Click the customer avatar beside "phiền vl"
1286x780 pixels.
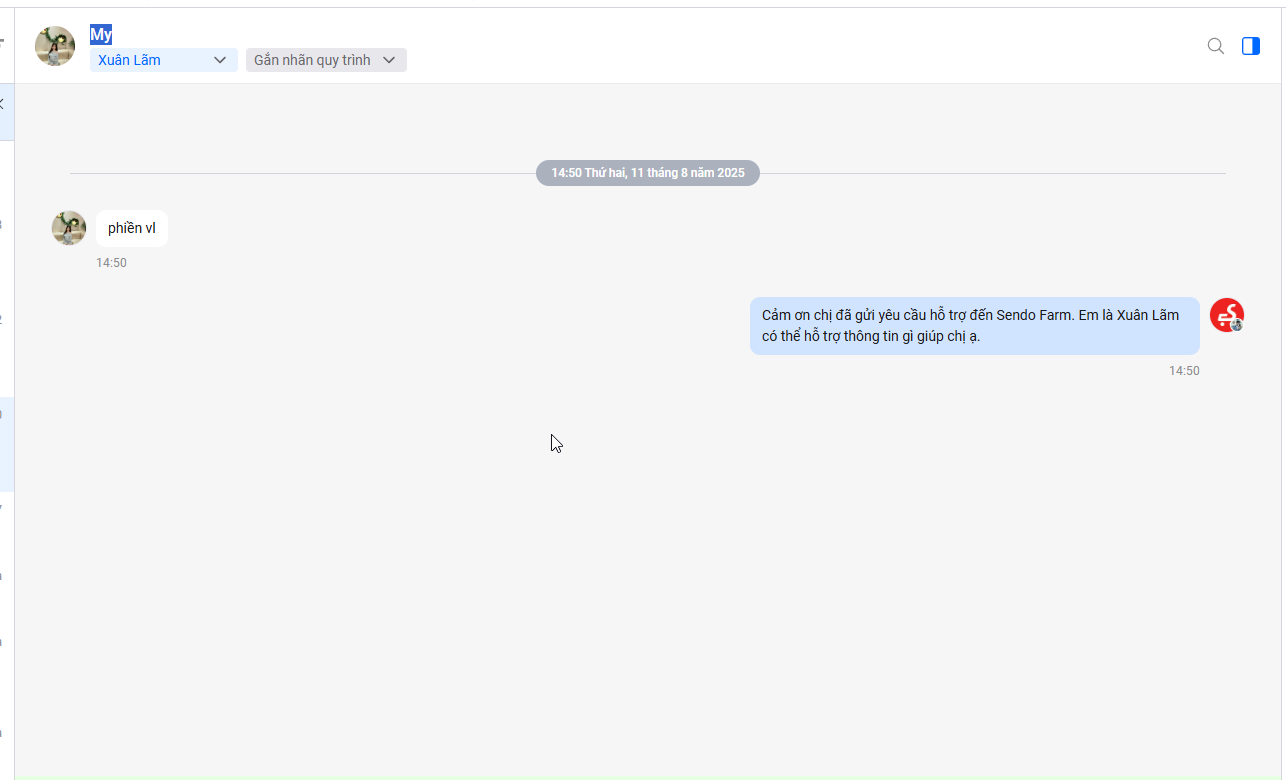pos(69,228)
